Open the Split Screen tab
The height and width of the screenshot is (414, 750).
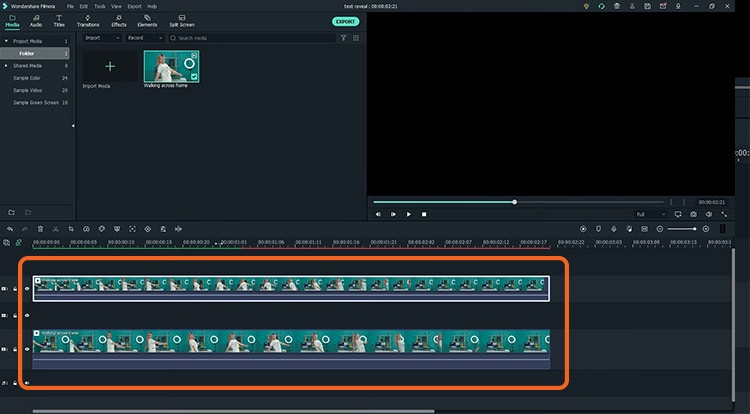tap(182, 21)
